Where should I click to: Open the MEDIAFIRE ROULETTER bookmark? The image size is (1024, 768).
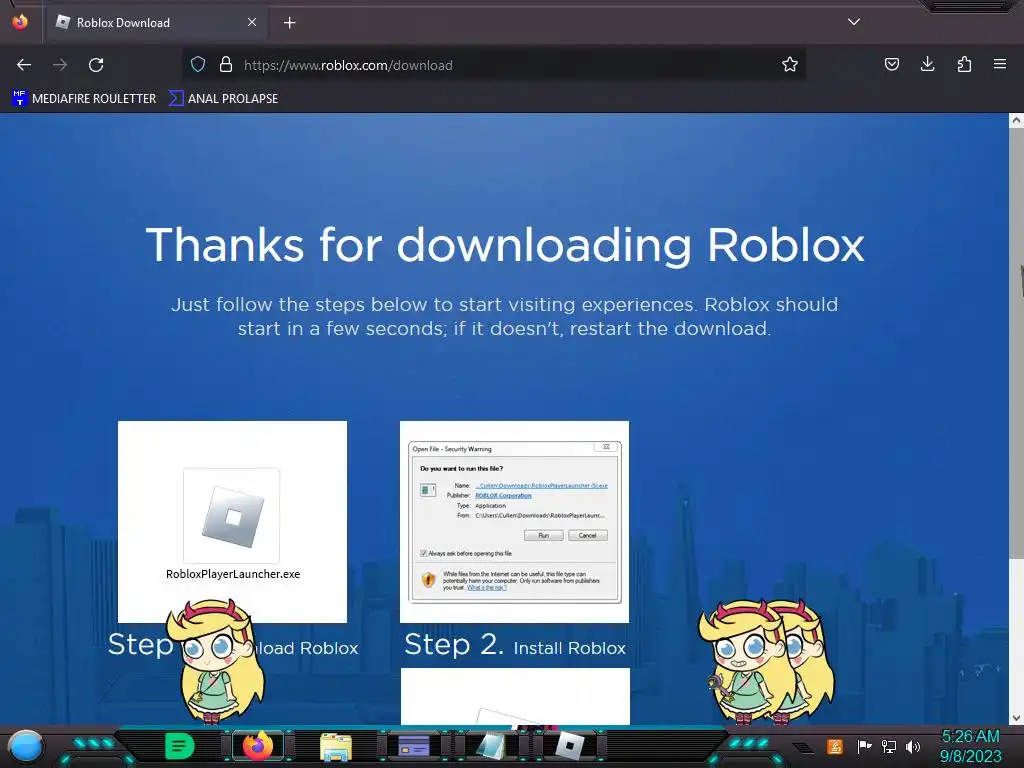84,99
